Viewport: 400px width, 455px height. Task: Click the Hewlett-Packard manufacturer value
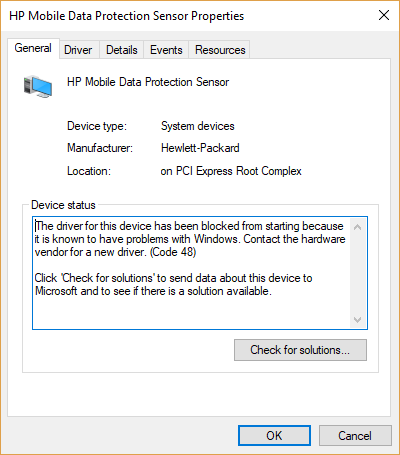click(x=200, y=148)
